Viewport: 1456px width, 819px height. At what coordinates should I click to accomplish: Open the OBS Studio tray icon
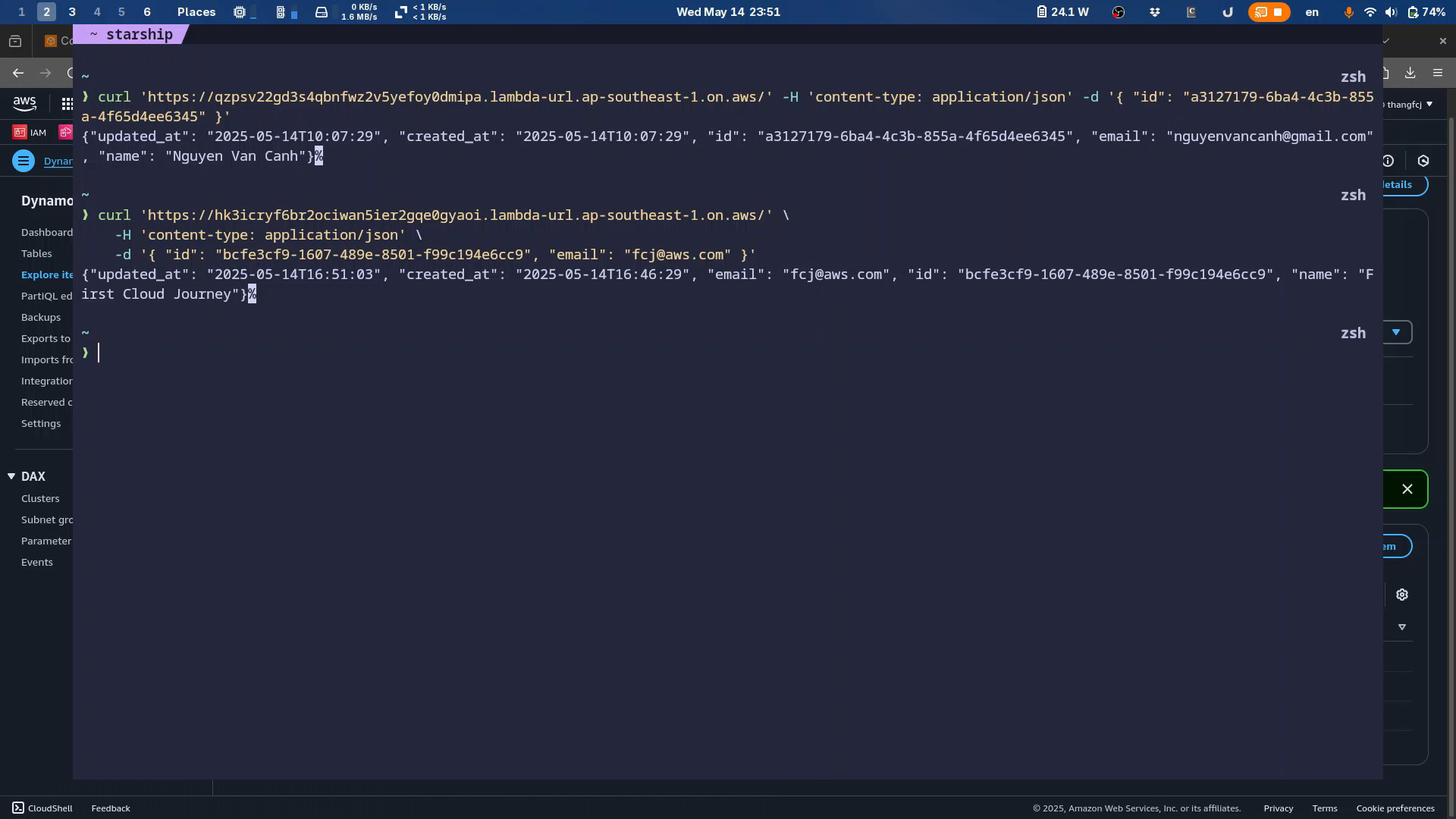click(x=1119, y=12)
